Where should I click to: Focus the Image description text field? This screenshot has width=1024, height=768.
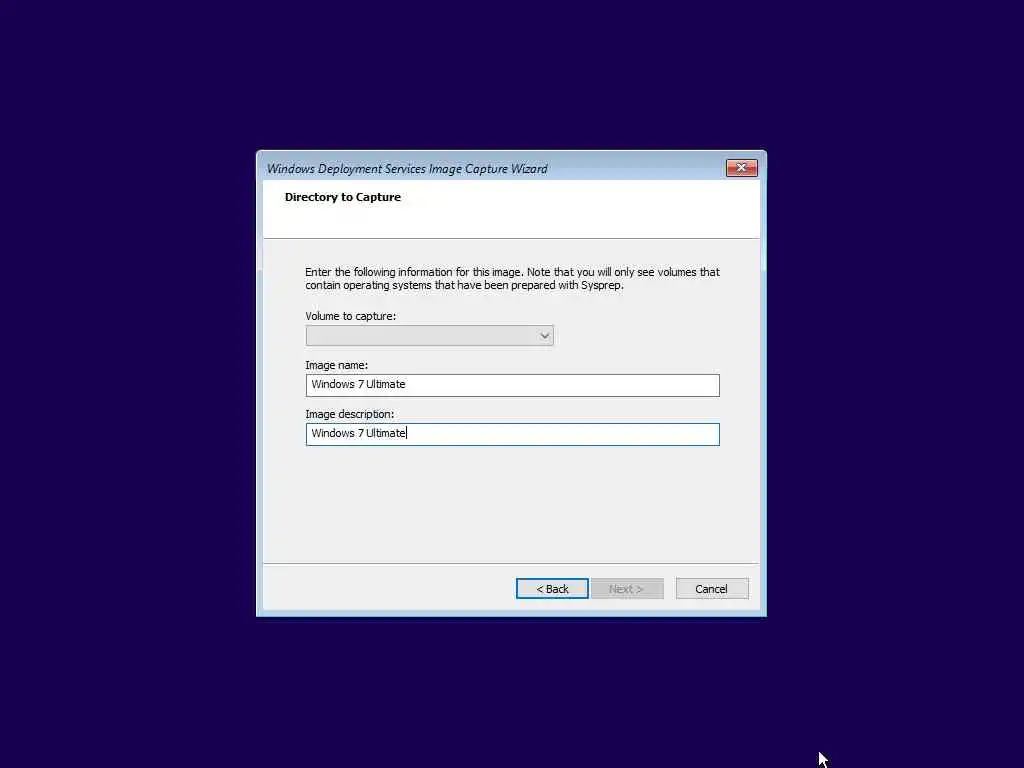(513, 434)
